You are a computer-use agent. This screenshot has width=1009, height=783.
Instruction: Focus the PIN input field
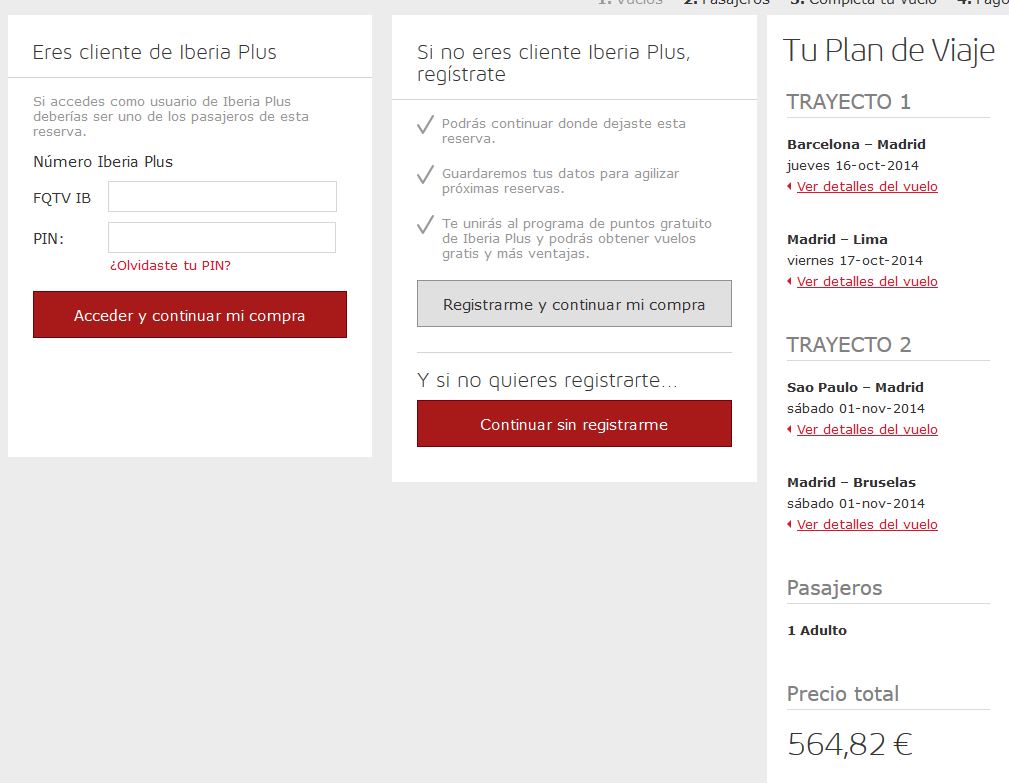(x=222, y=238)
